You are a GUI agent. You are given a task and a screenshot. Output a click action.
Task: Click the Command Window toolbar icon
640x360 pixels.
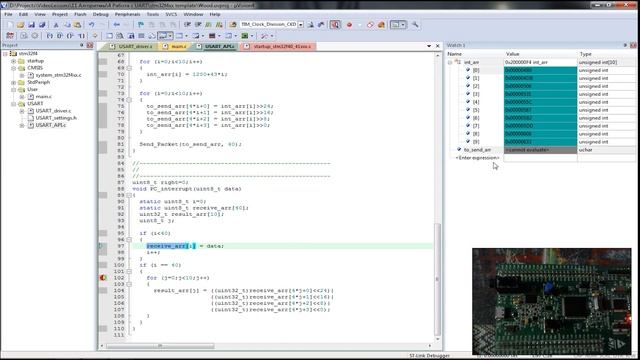tap(109, 36)
